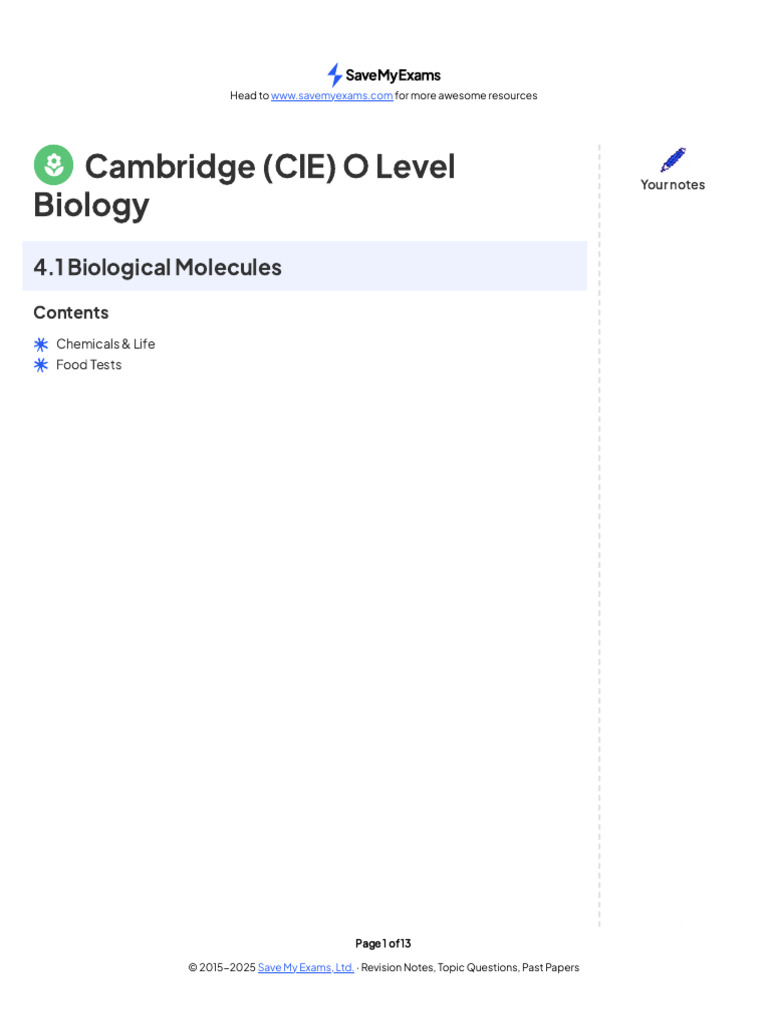Click the star bullet beside Chemicals & Life
768x1024 pixels.
[x=41, y=344]
